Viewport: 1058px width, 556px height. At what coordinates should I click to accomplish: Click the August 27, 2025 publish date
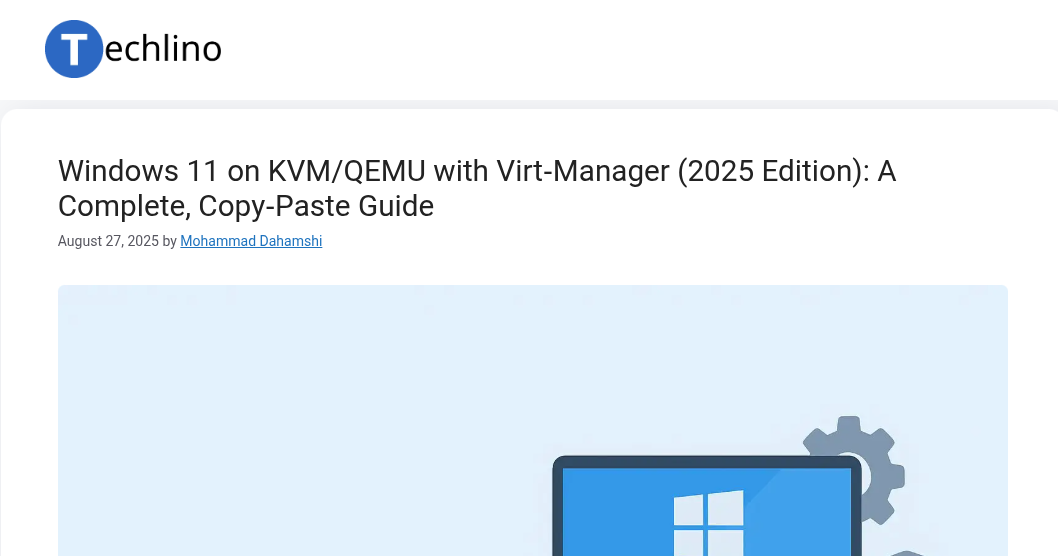[108, 241]
